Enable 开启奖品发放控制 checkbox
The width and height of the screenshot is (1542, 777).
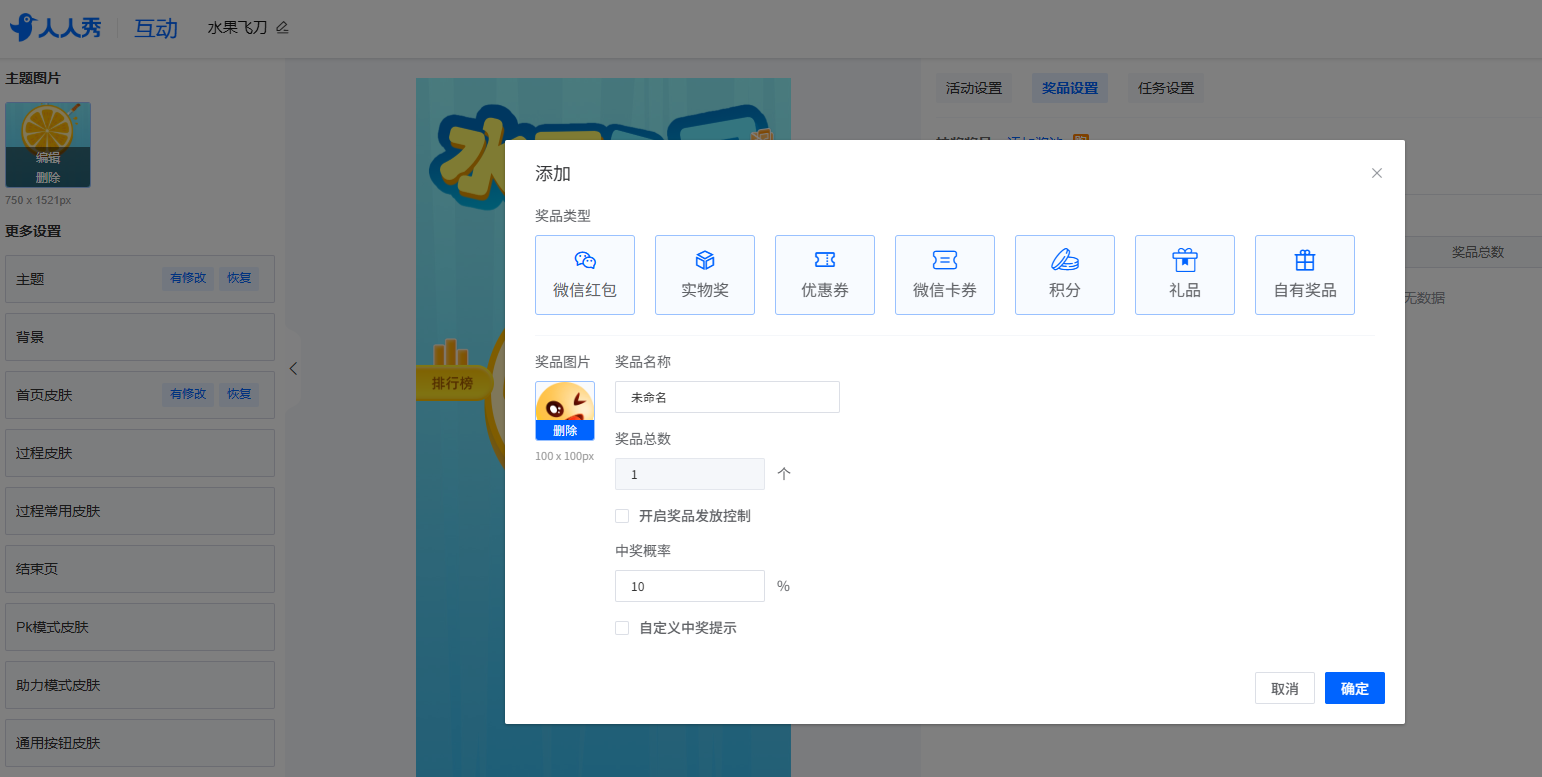[x=622, y=516]
